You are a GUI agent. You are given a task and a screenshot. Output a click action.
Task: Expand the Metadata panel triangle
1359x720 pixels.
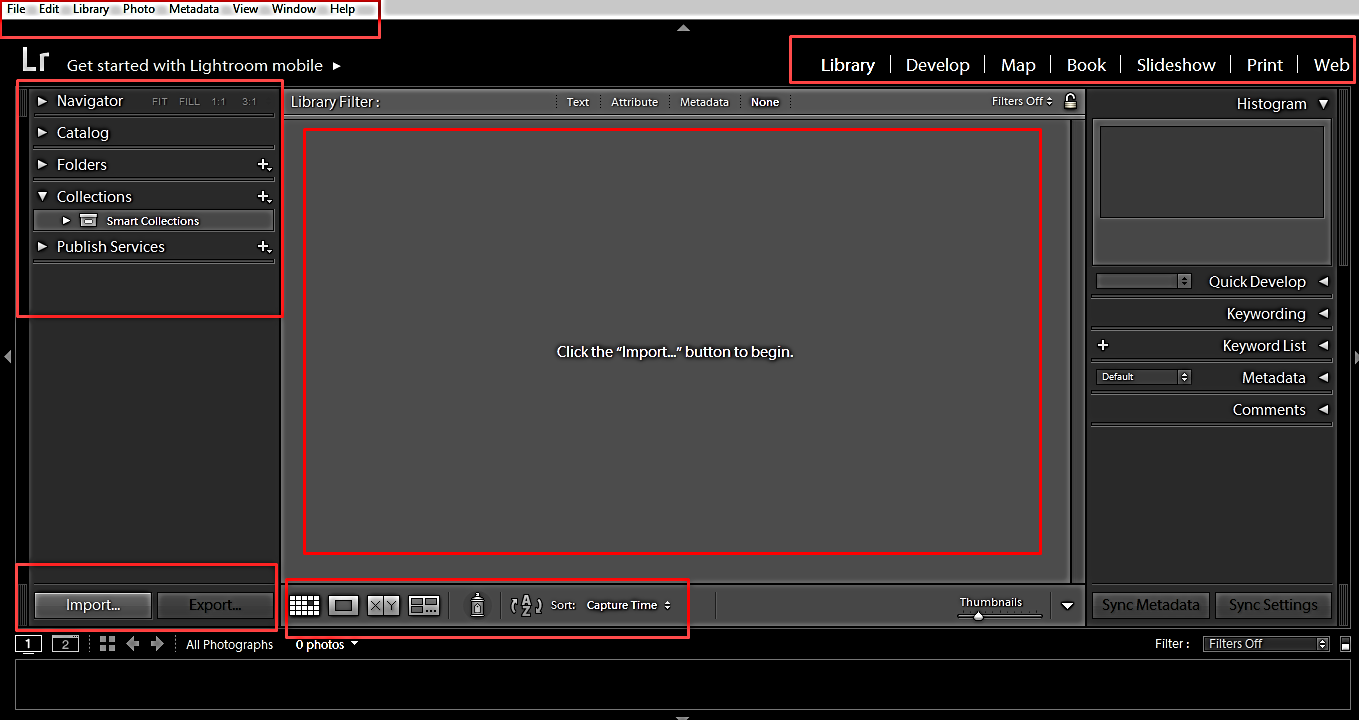(1323, 377)
